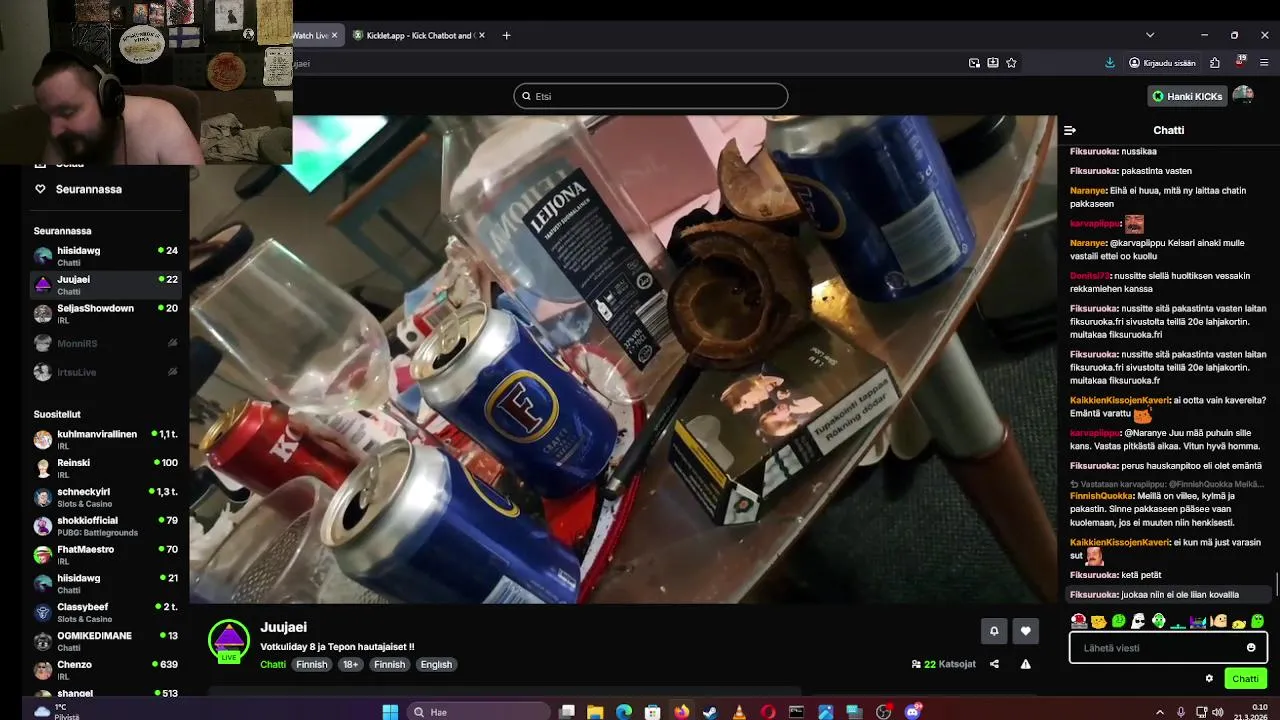This screenshot has height=720, width=1280.
Task: Click Juujaei channel name below video
Action: [283, 627]
